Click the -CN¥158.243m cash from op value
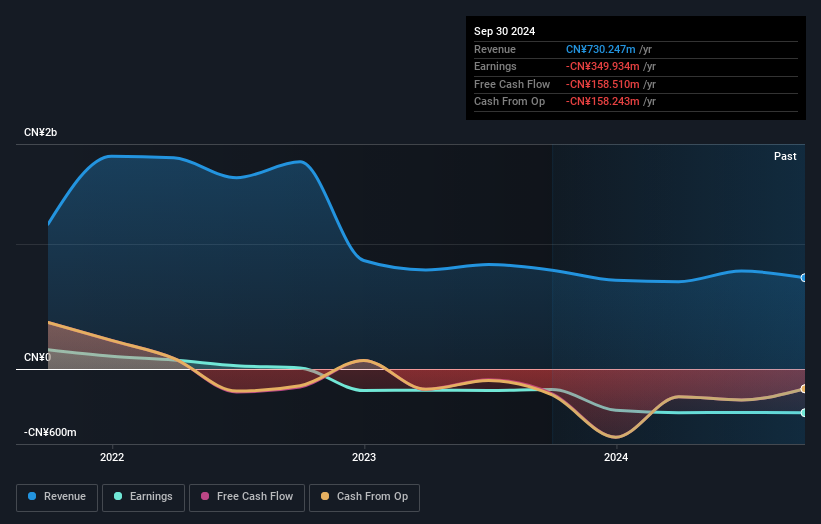This screenshot has width=821, height=524. [602, 102]
